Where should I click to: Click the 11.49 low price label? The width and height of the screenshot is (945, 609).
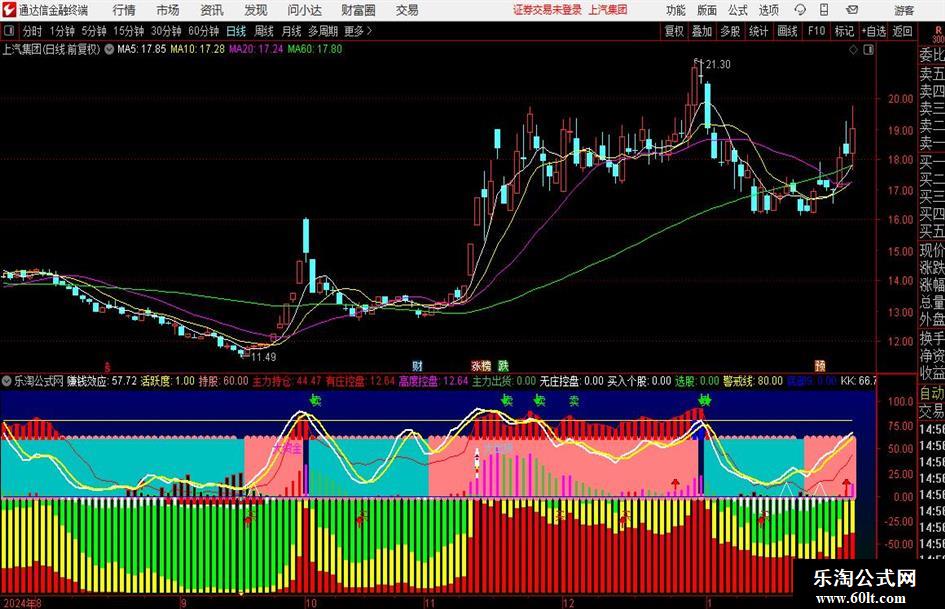(263, 357)
